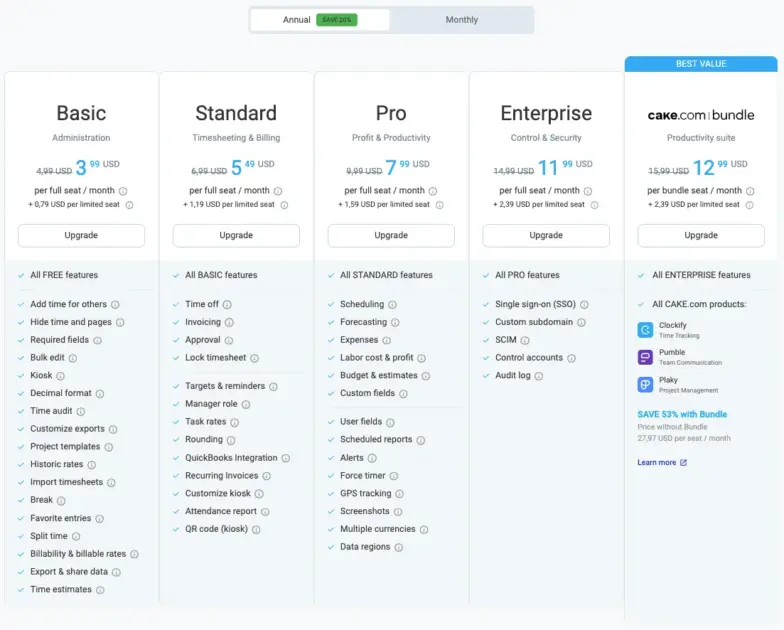Click the SAVE 53% with Bundle text

coord(682,414)
